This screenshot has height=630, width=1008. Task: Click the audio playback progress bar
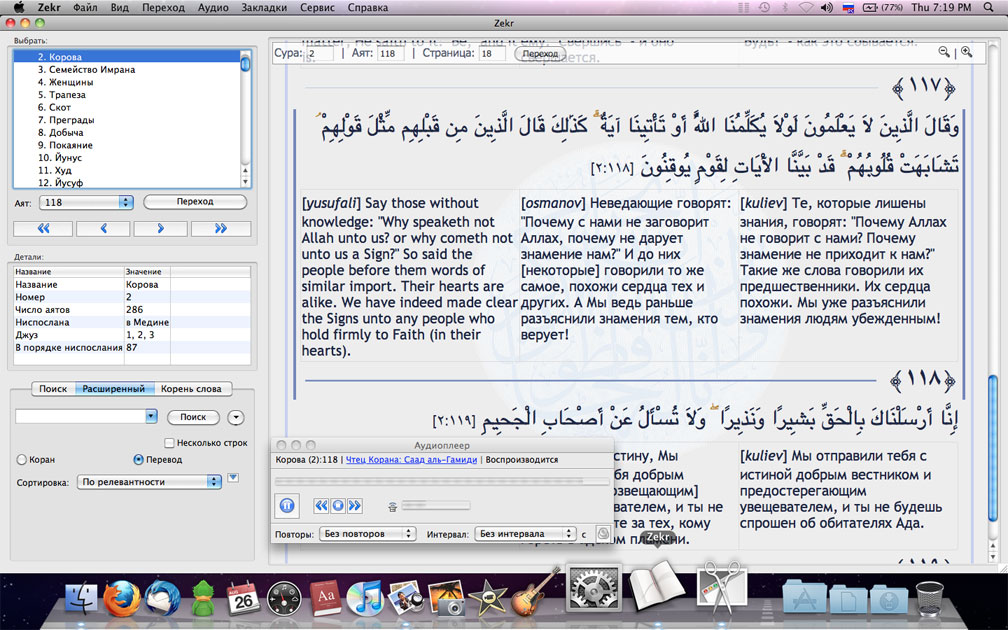tap(442, 481)
